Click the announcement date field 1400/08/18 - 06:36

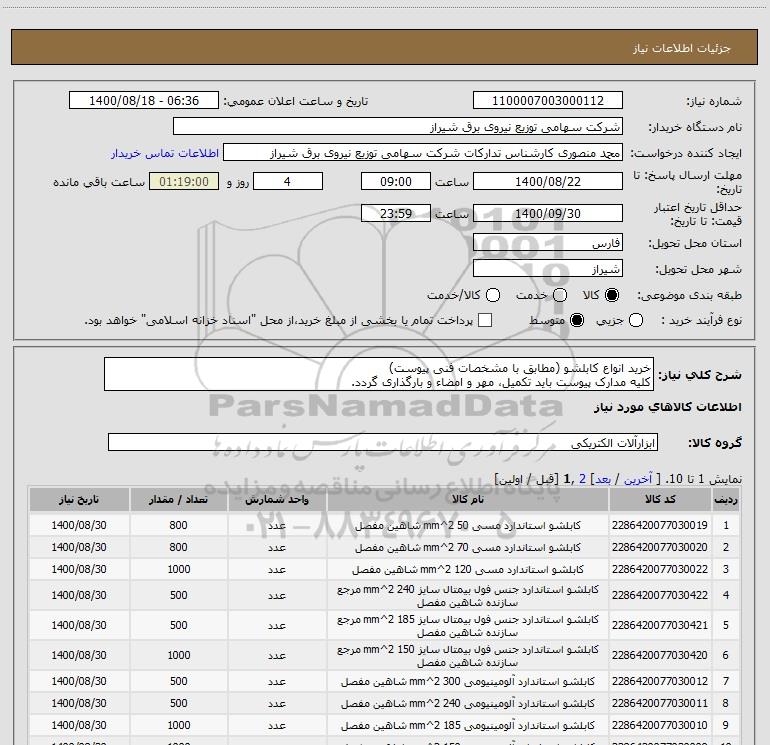click(x=144, y=101)
